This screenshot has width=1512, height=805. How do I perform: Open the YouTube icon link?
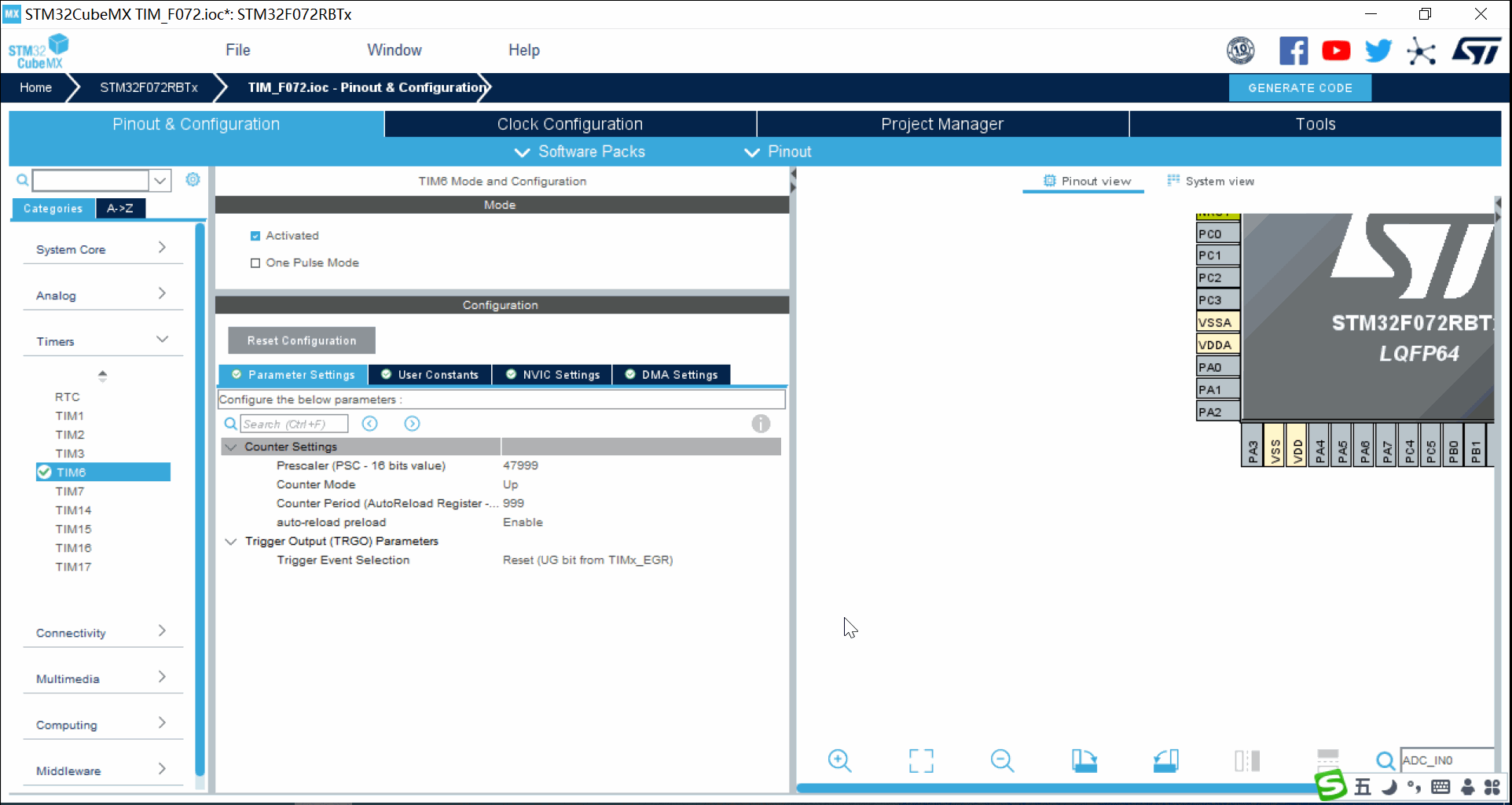[1336, 51]
